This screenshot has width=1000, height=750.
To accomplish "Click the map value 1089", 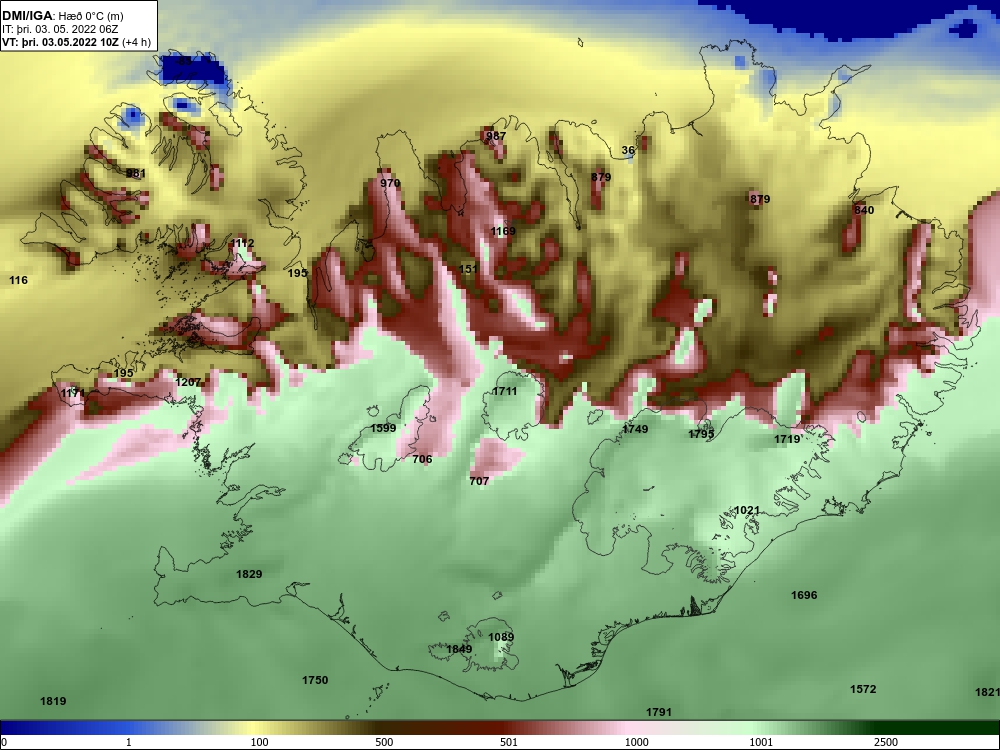I will tap(501, 636).
